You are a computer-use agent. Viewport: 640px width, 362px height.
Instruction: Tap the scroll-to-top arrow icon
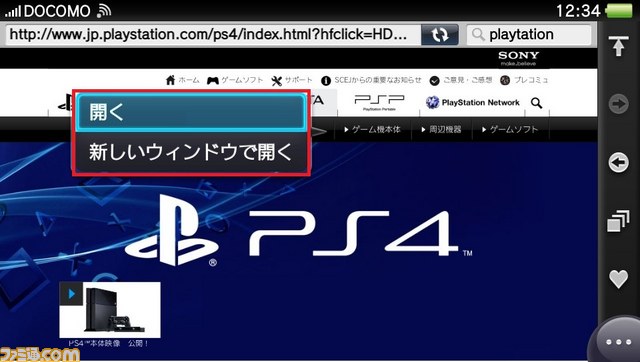tap(618, 46)
